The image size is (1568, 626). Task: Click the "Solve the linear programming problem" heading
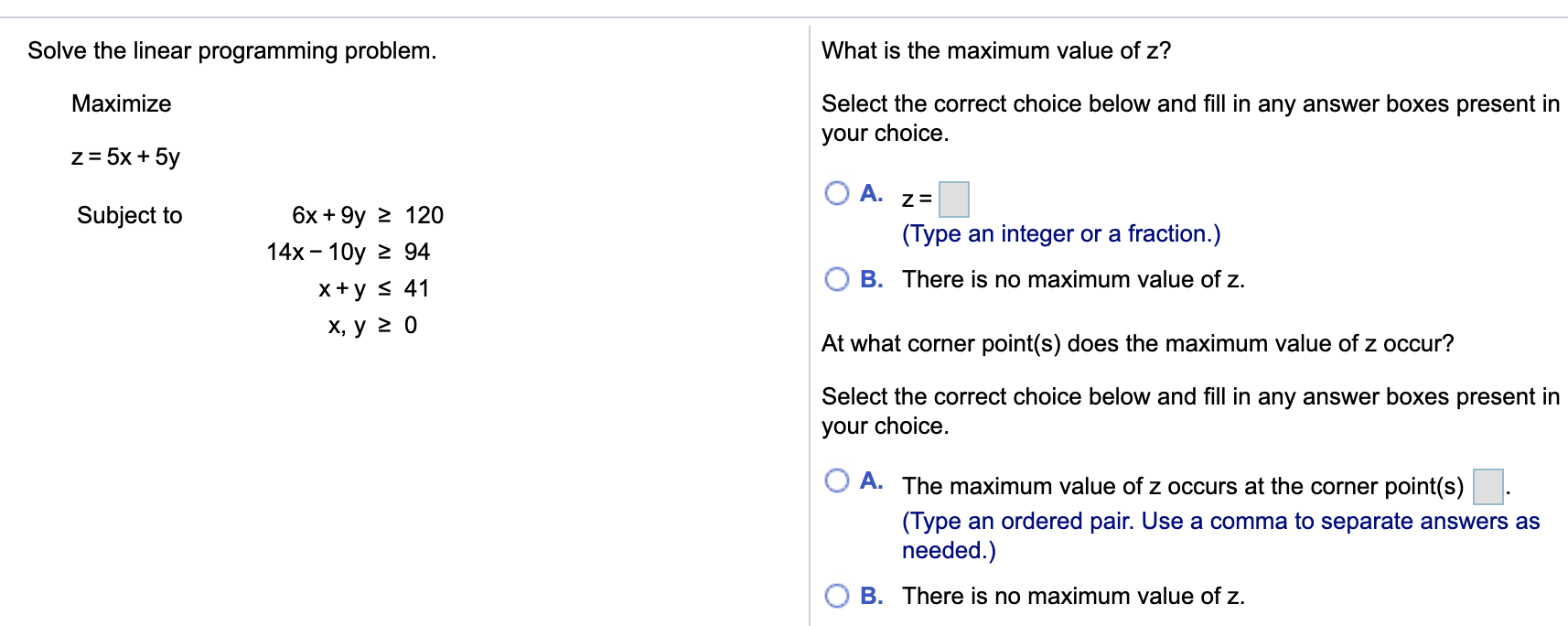point(232,50)
